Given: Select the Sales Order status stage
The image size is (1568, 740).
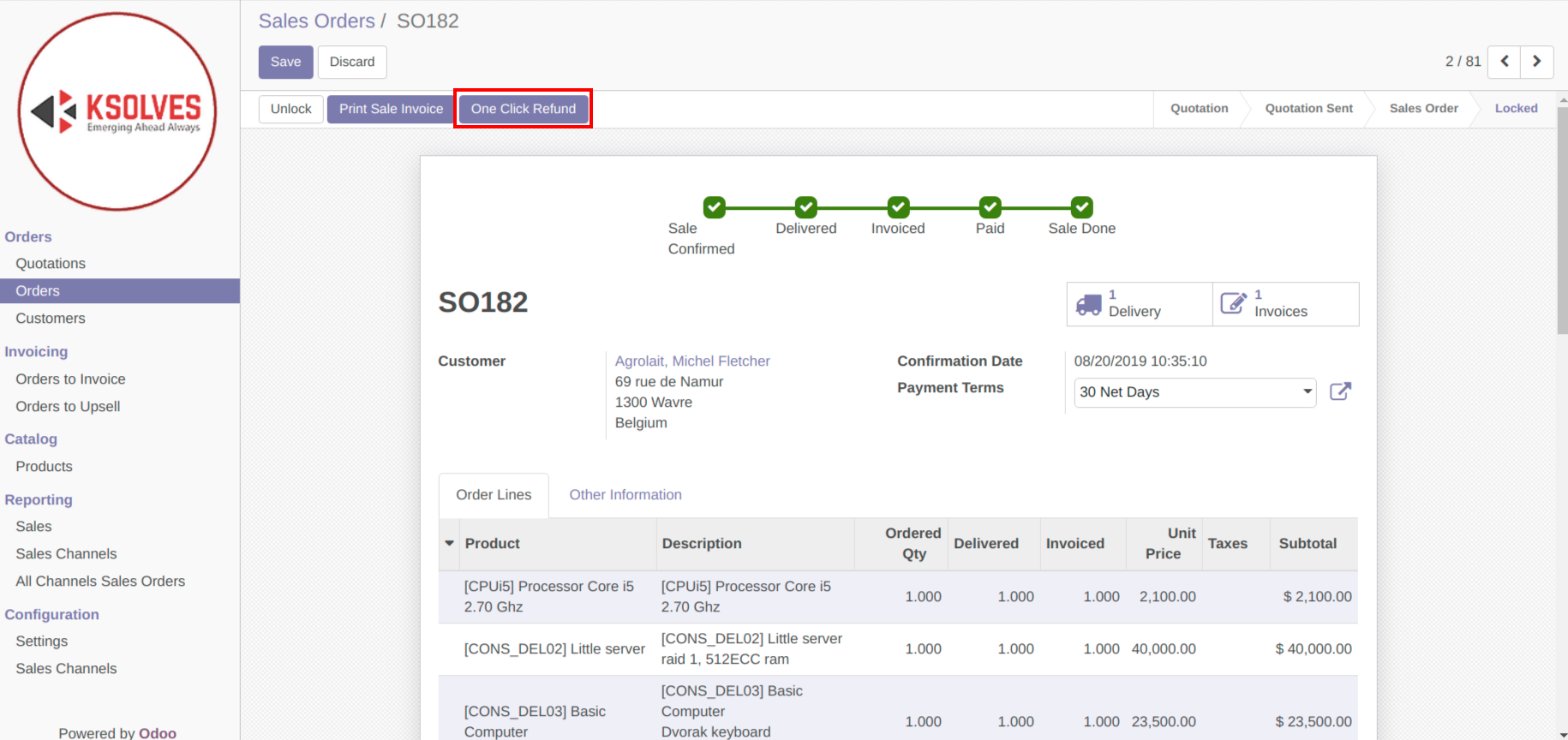Looking at the screenshot, I should point(1423,109).
